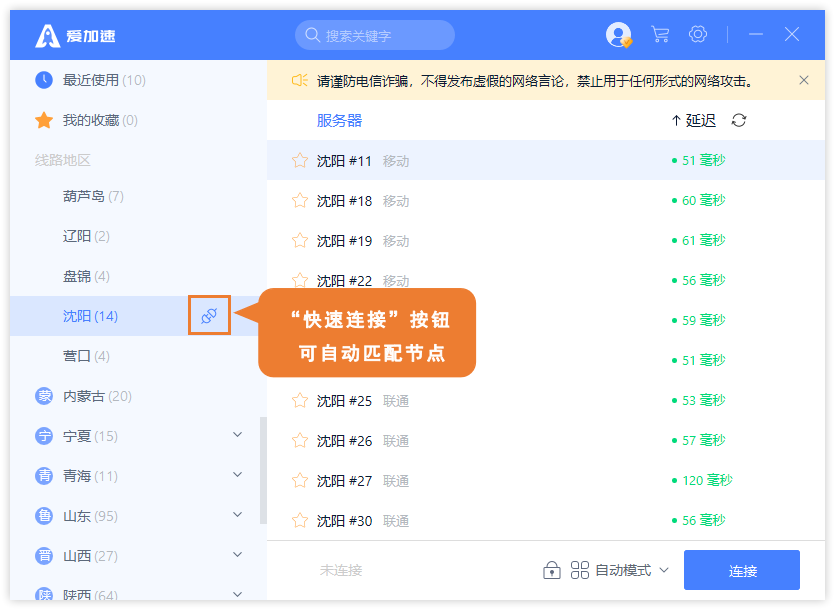Click the 爱加速 logo in the header
The height and width of the screenshot is (610, 835).
coord(75,36)
